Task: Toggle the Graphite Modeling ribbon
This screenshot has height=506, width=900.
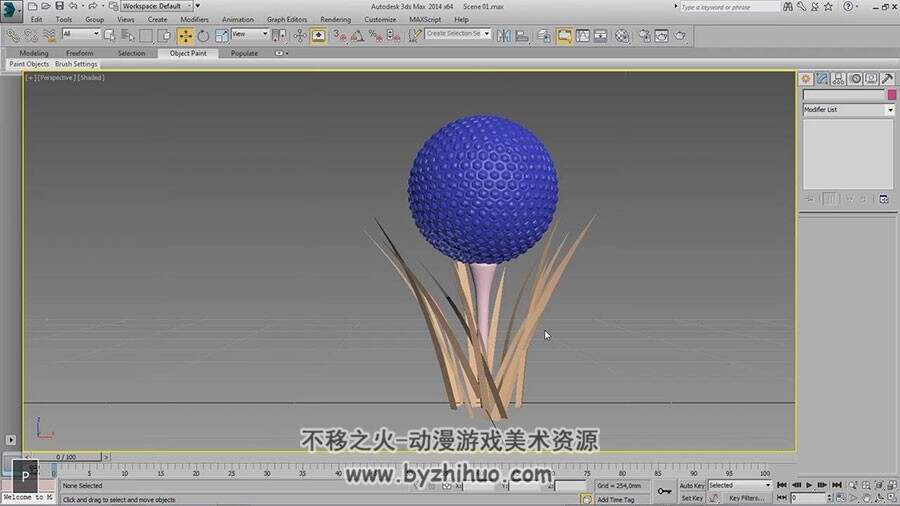Action: (564, 36)
